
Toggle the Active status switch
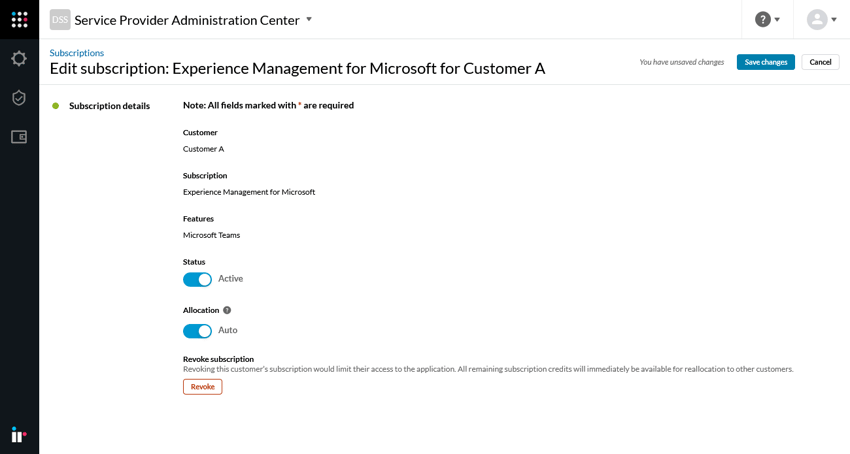(x=197, y=280)
